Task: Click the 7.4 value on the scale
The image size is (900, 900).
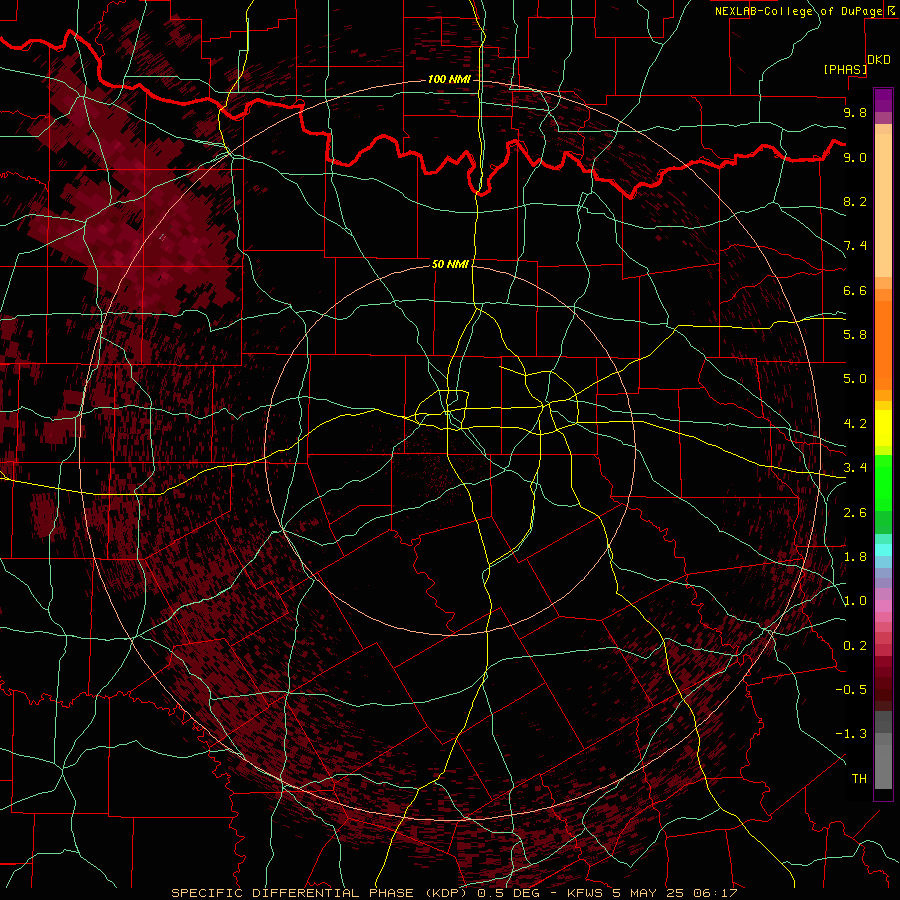Action: click(x=855, y=246)
